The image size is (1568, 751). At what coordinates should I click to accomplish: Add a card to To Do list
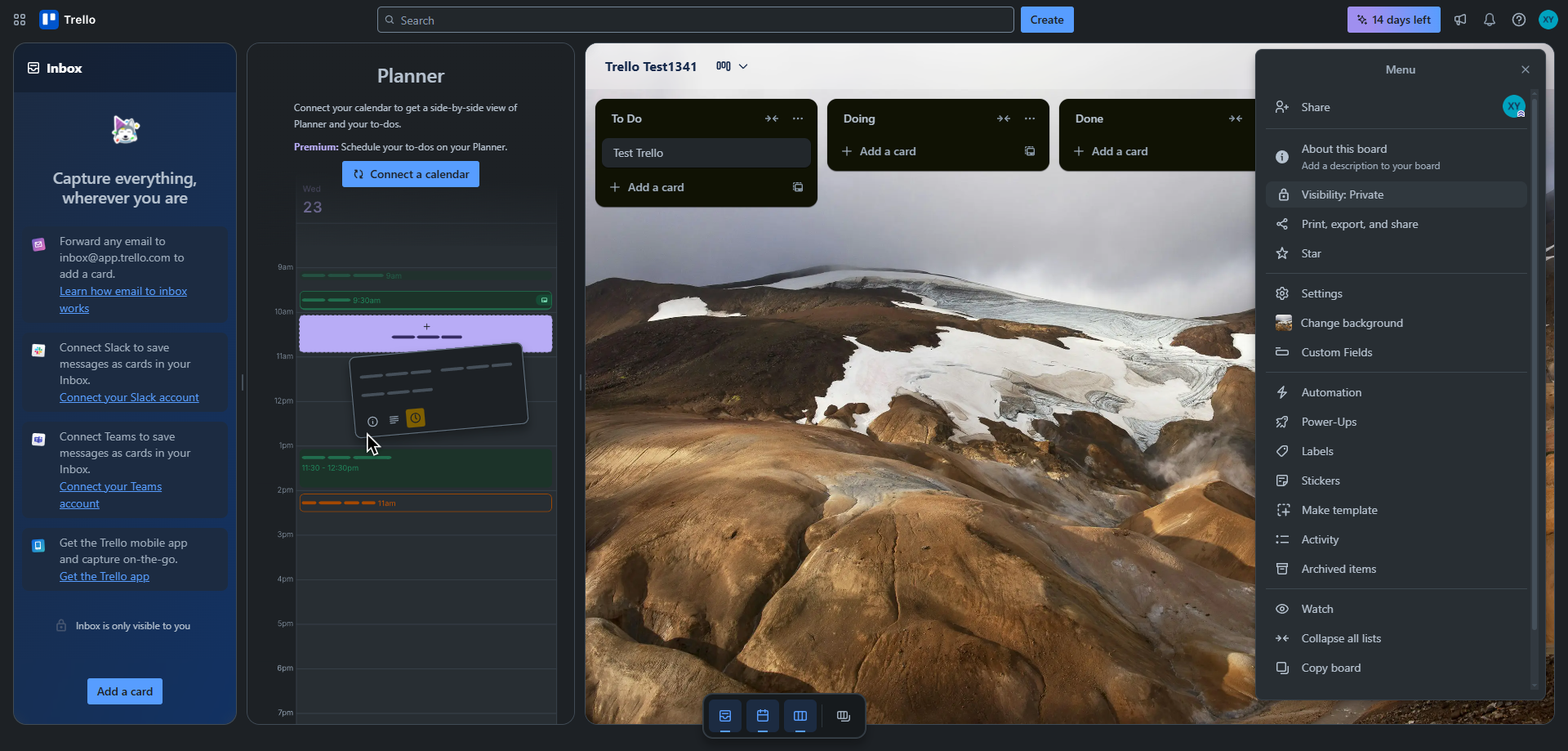[x=693, y=187]
